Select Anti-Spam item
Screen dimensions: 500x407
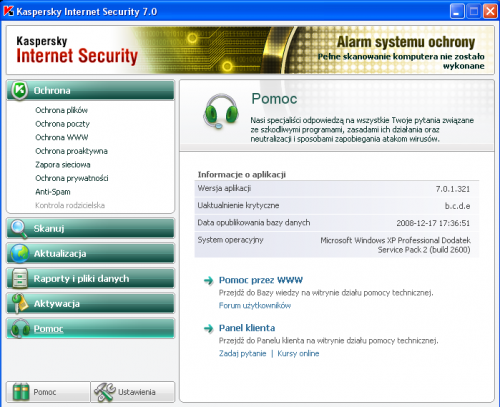click(x=53, y=192)
